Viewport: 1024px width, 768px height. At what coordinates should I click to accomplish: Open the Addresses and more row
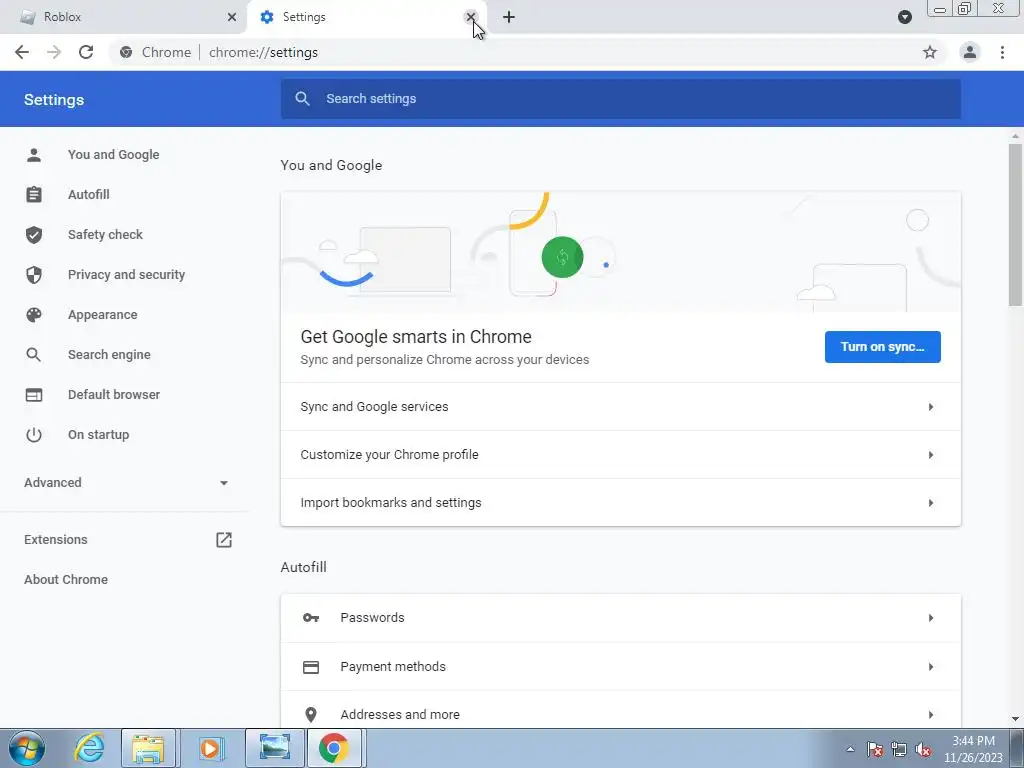[620, 714]
